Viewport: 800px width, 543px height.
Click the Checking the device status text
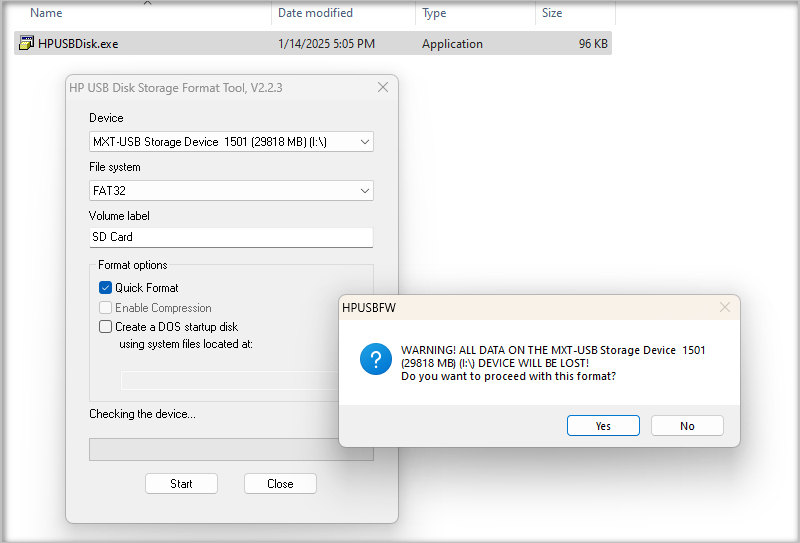coord(142,414)
